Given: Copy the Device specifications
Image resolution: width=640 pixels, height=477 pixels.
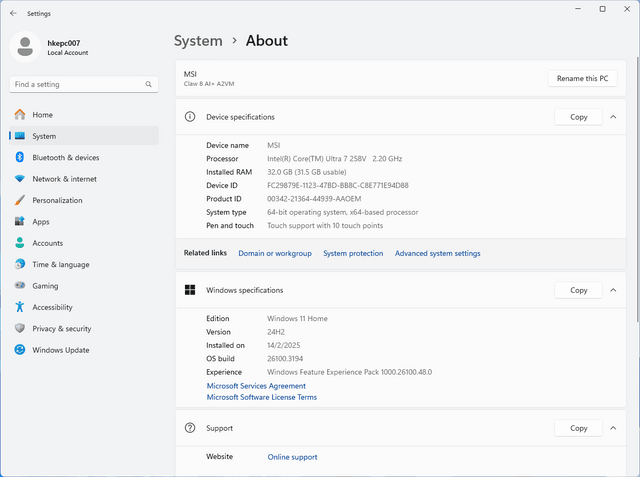Looking at the screenshot, I should tap(578, 117).
